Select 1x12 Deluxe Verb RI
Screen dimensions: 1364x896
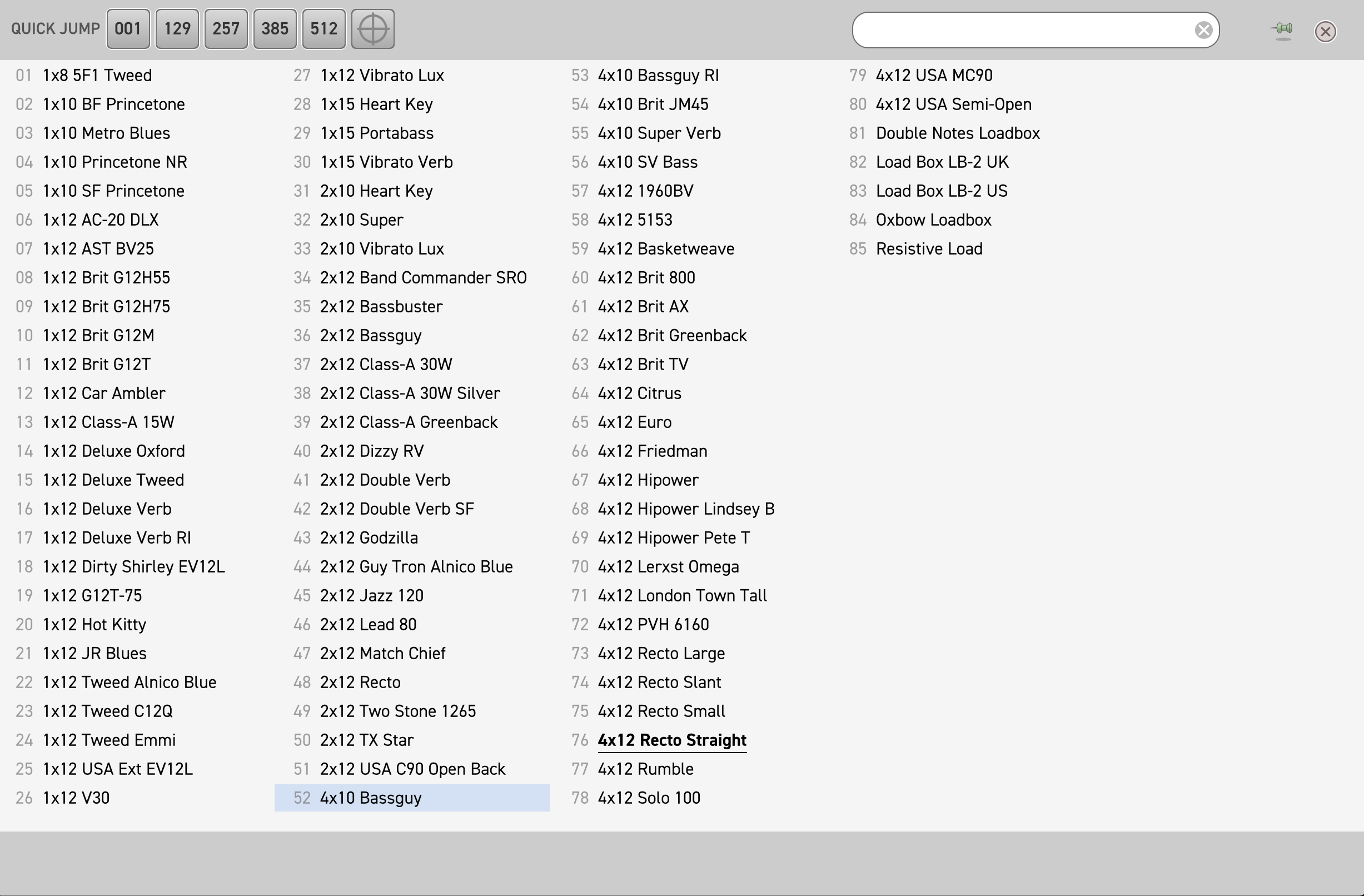(x=117, y=537)
